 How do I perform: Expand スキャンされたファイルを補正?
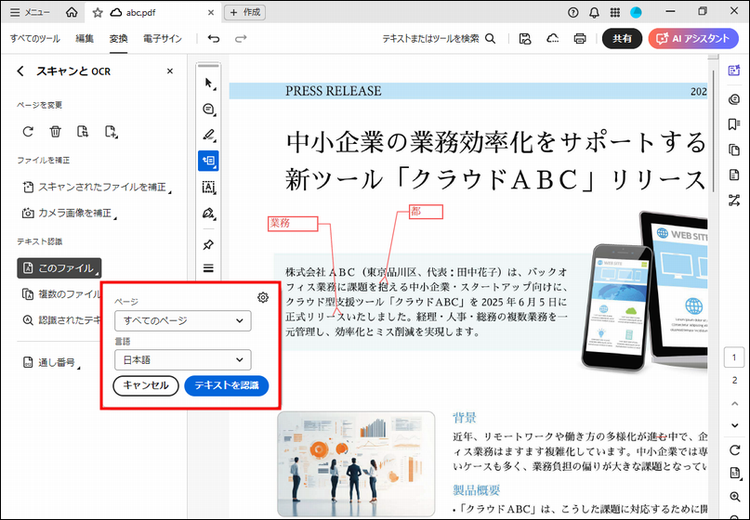click(97, 187)
